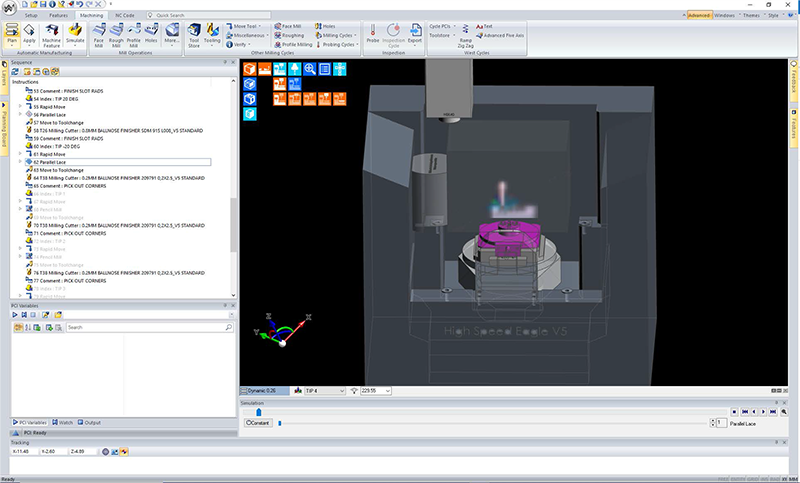
Task: Click the cyan tree-shaped icon in viewport
Action: [x=294, y=69]
